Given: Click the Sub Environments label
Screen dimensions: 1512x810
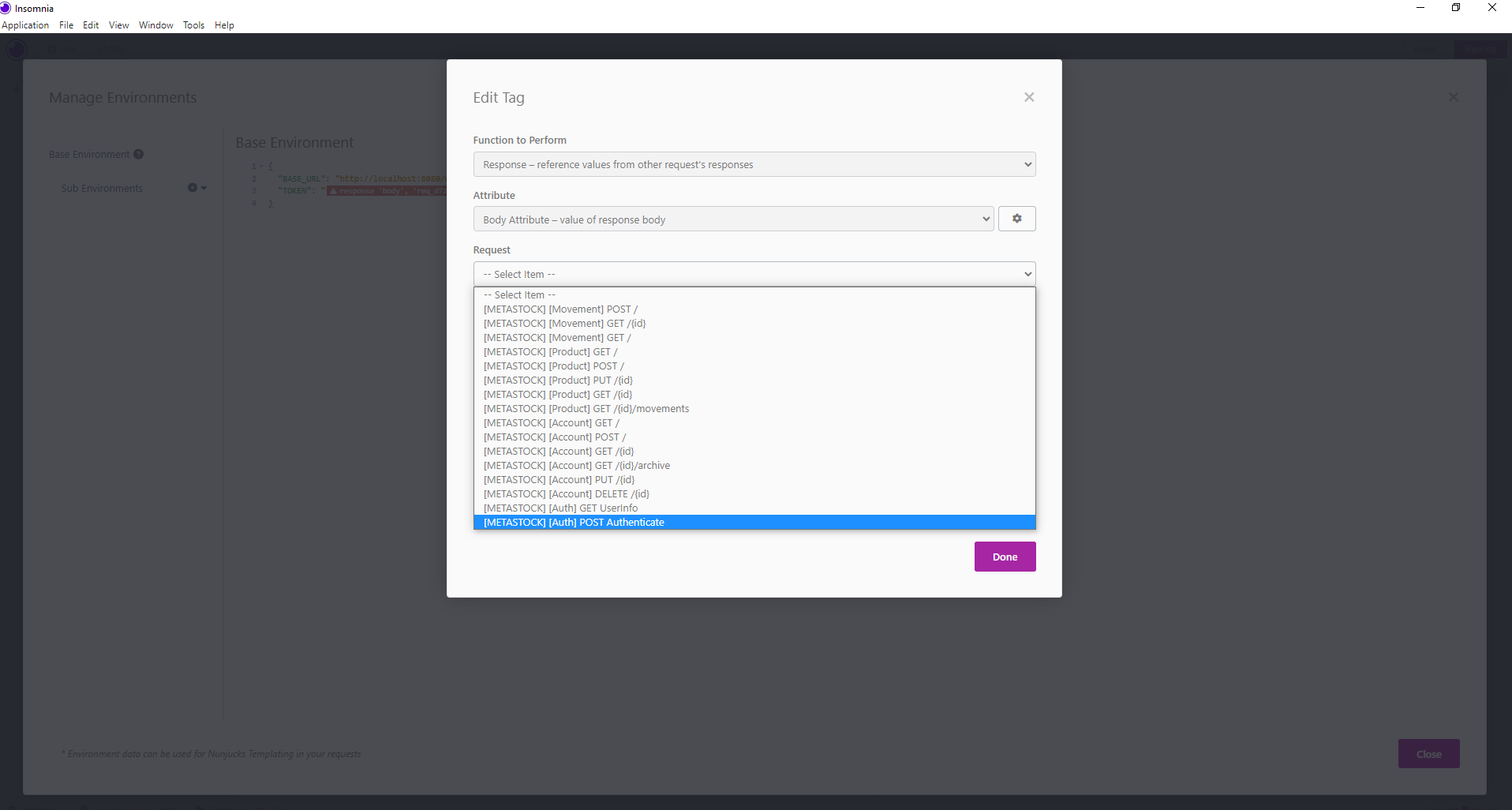Looking at the screenshot, I should 102,188.
